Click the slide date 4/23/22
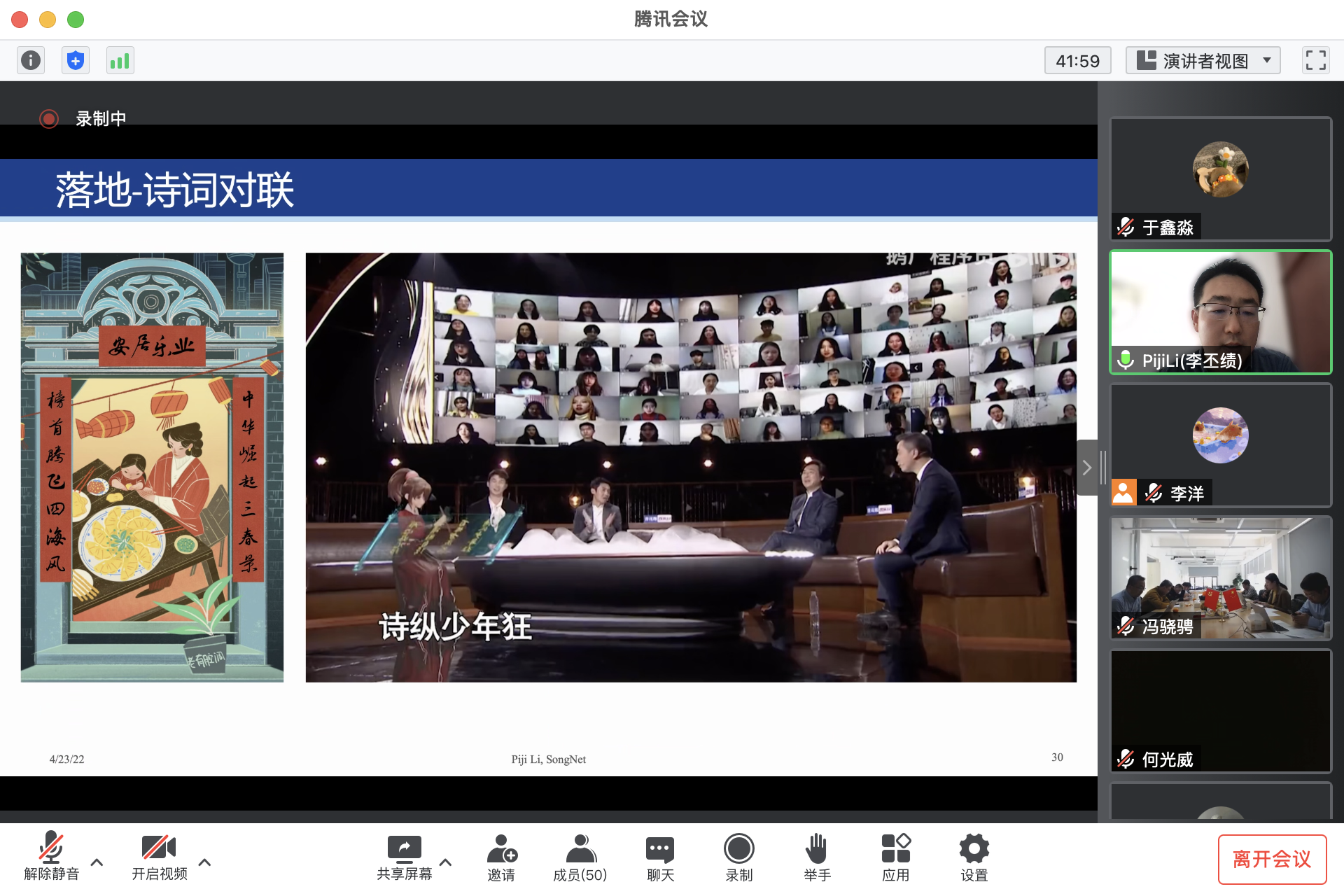 [66, 759]
